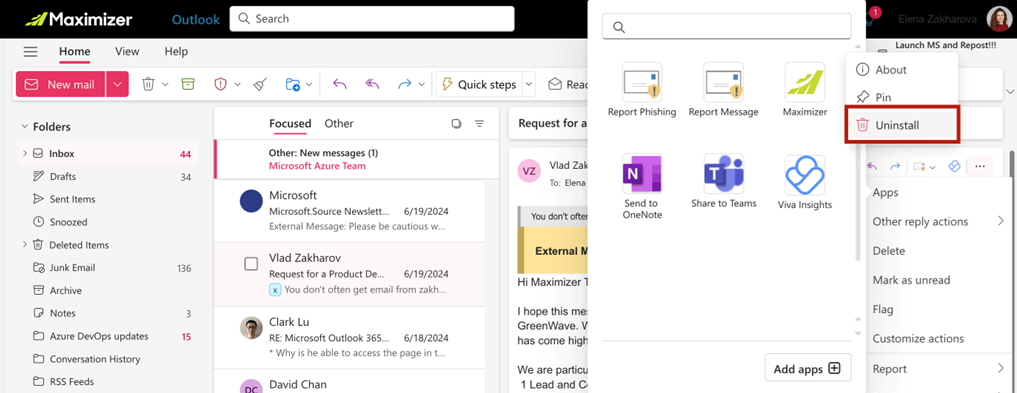Screen dimensions: 1017x393
Task: Select the Other inbox tab
Action: (339, 123)
